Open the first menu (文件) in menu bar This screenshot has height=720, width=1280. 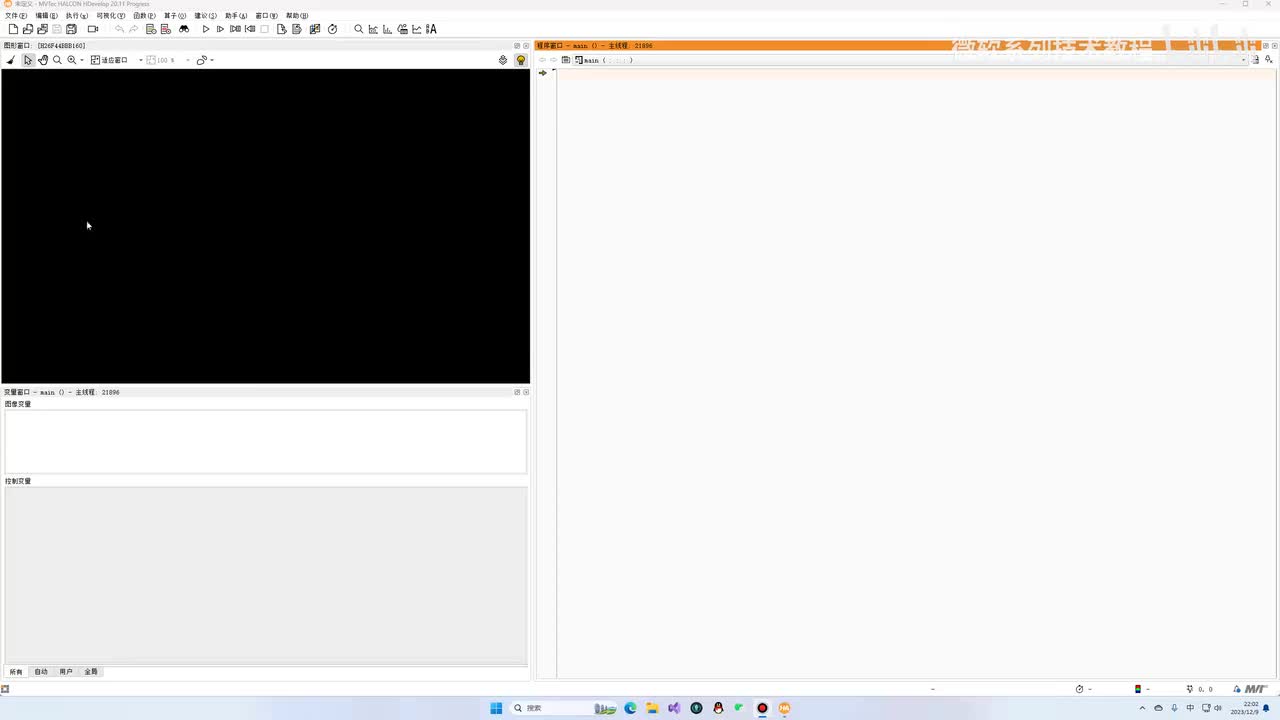pos(16,16)
